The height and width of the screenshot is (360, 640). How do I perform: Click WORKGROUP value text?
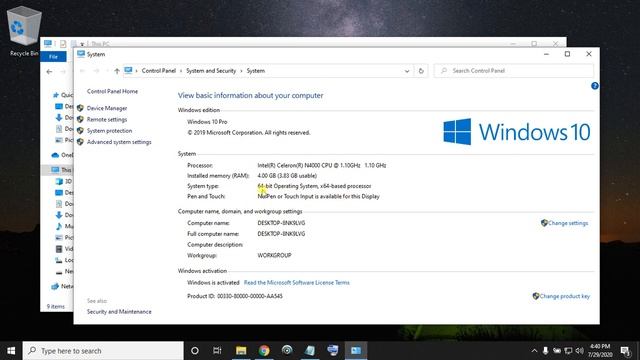(x=274, y=256)
